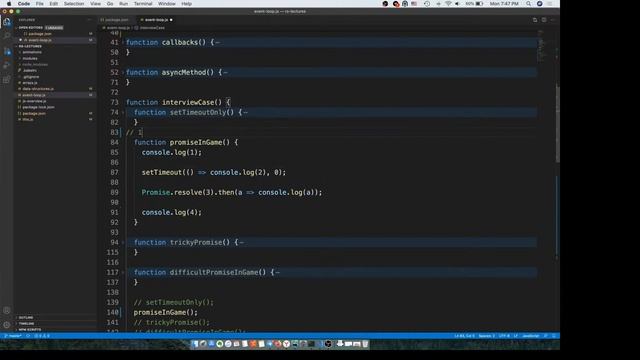Click the Finder icon in the Dock

click(x=195, y=344)
